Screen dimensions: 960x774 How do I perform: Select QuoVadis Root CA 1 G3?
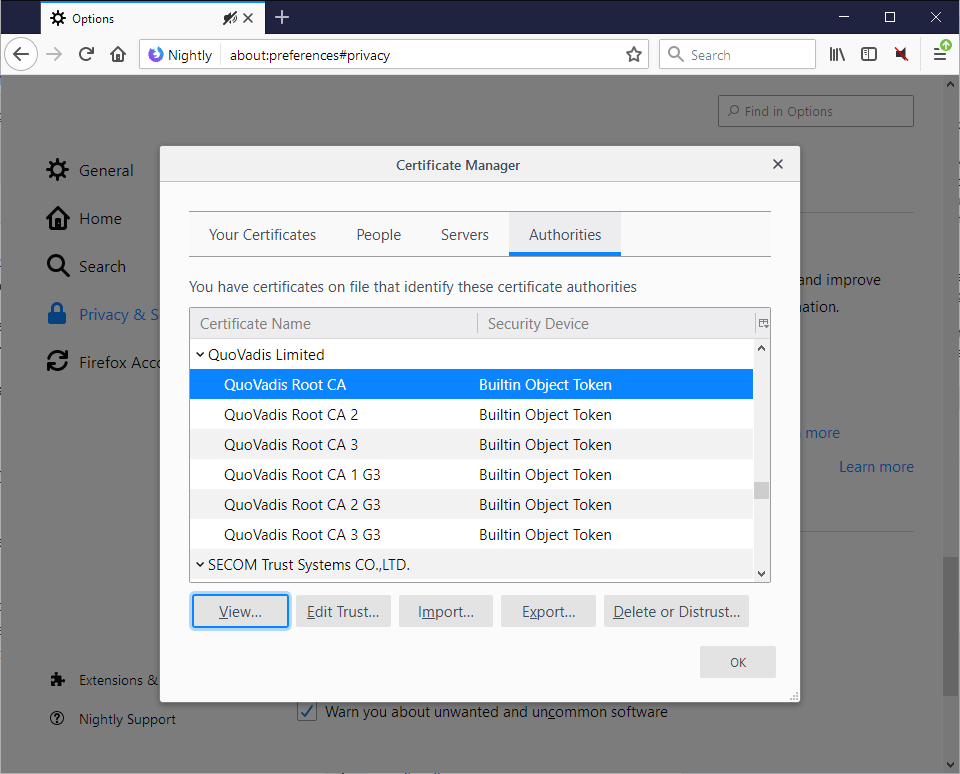pos(471,474)
